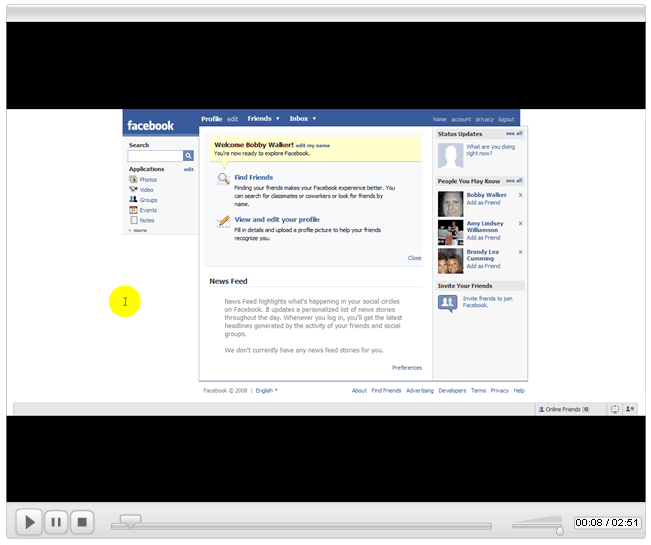The image size is (651, 545).
Task: Go to home link
Action: click(440, 120)
